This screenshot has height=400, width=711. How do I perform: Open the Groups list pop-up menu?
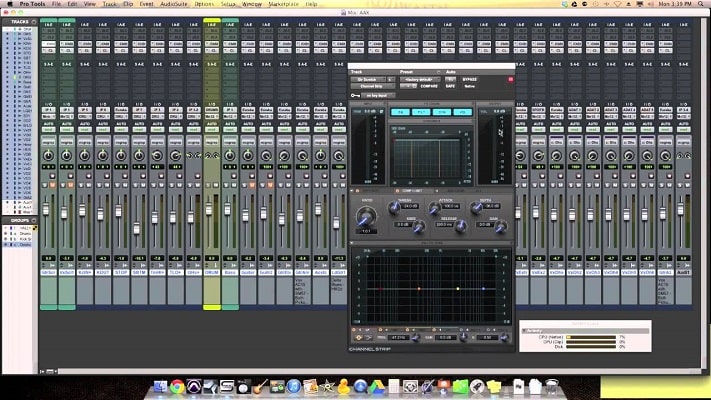(x=34, y=220)
